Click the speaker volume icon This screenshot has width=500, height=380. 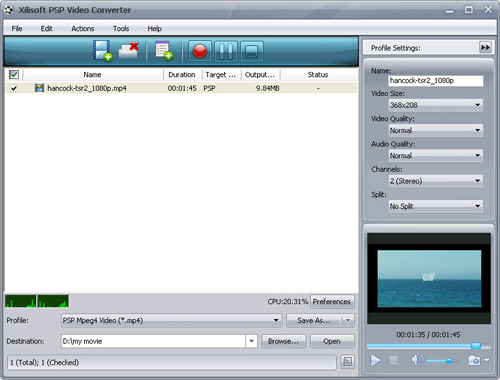coord(417,360)
